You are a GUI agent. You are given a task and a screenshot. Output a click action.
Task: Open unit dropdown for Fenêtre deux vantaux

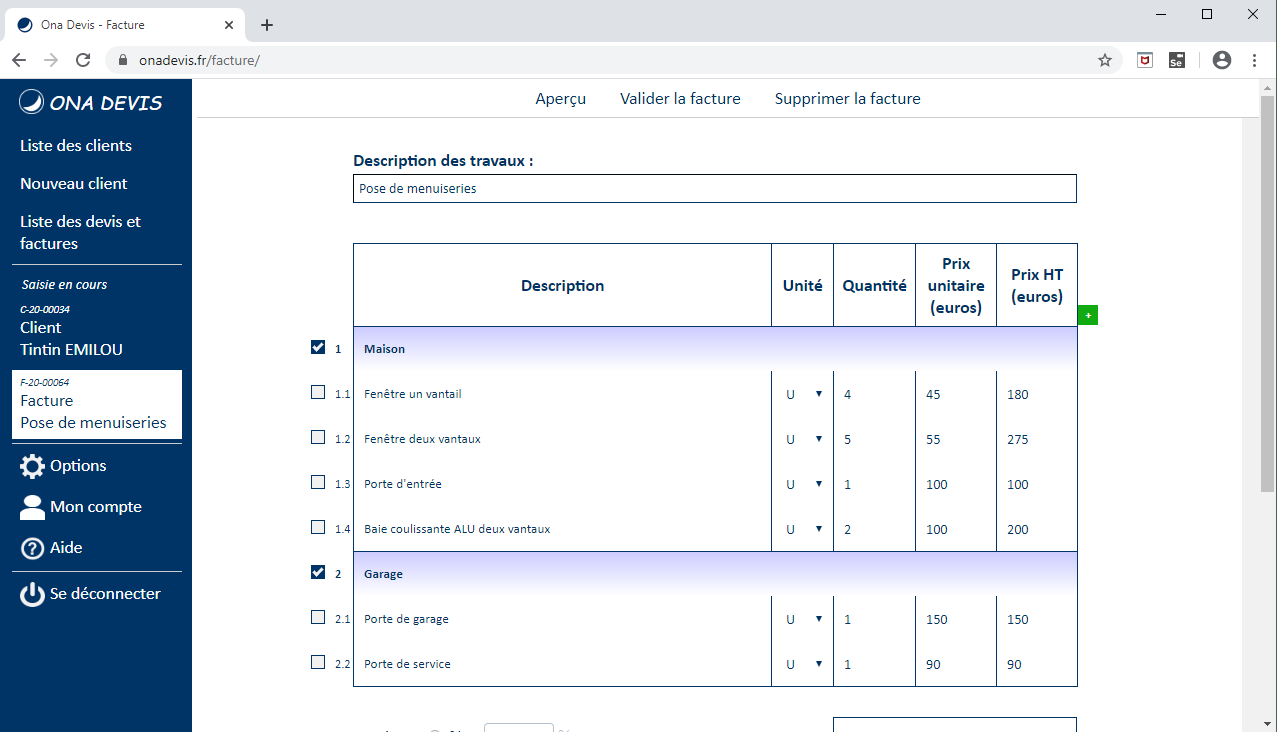click(803, 439)
